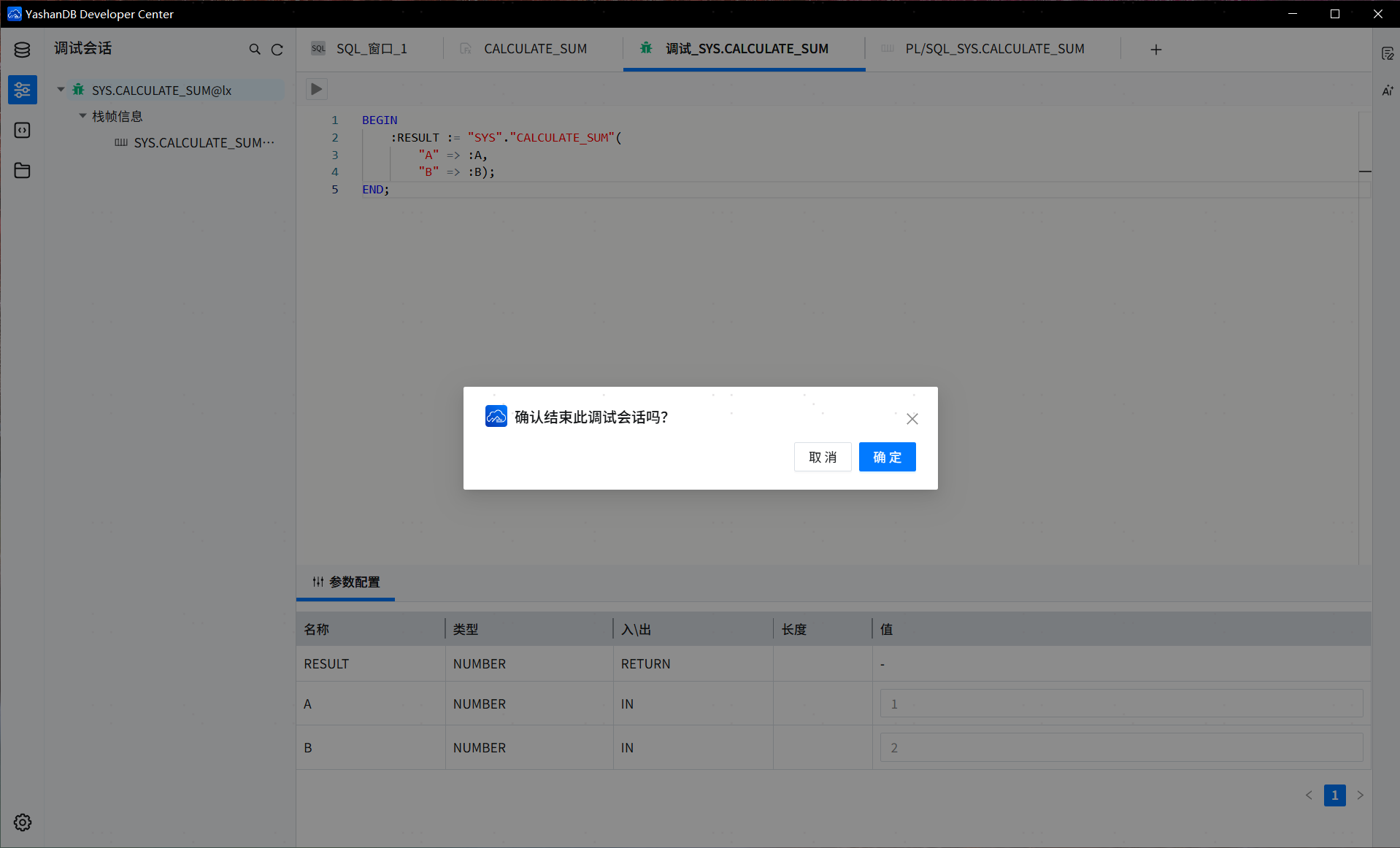Screen dimensions: 1400x848
Task: Click the run/play button above the editor
Action: click(316, 89)
